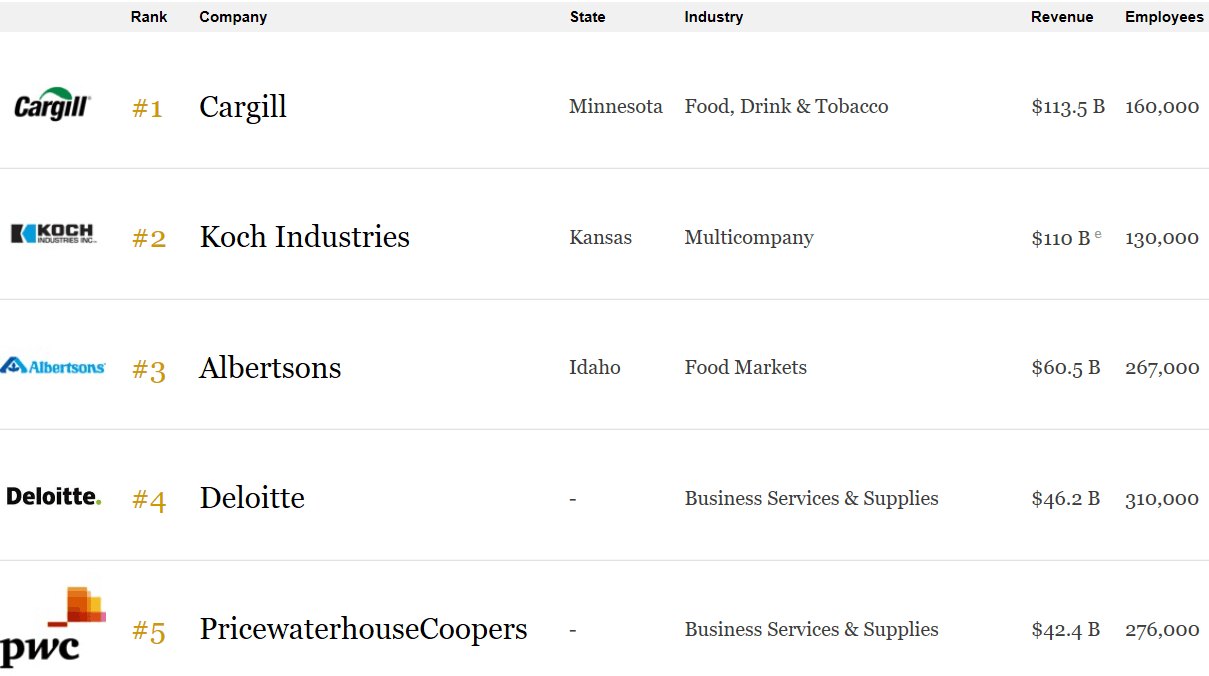Click the Koch Industries logo
Viewport: 1209px width, 676px height.
[53, 234]
